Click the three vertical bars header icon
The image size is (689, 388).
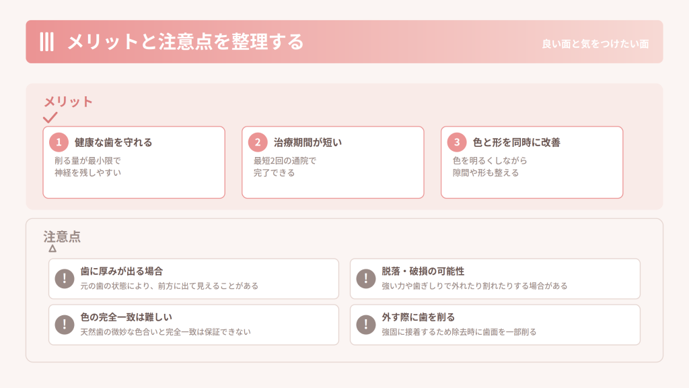point(47,42)
